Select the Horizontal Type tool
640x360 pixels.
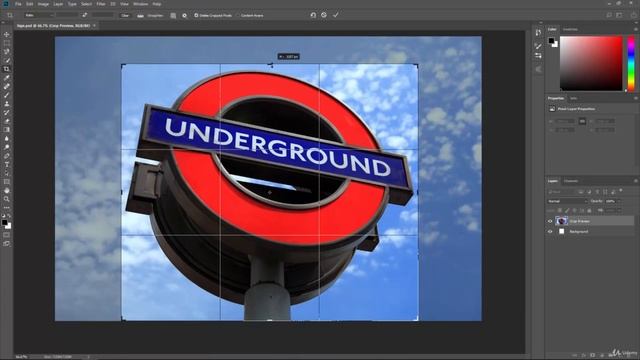point(7,164)
